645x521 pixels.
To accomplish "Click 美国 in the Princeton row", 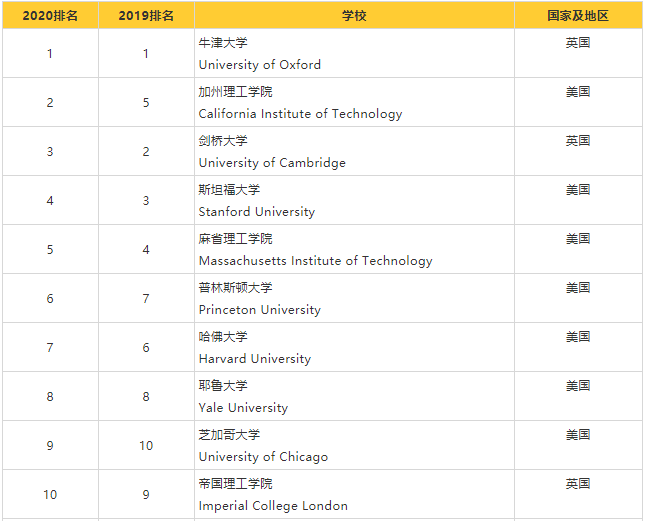I will [x=578, y=287].
